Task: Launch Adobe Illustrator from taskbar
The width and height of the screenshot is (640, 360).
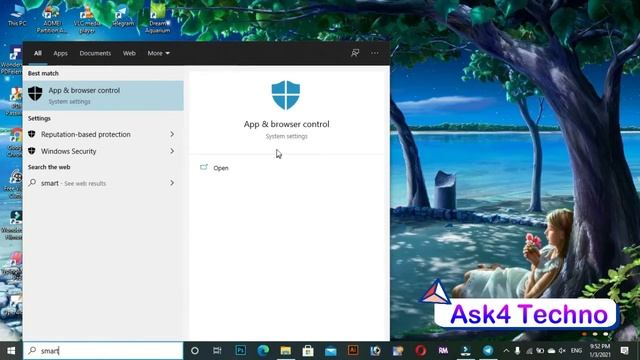Action: [x=353, y=350]
